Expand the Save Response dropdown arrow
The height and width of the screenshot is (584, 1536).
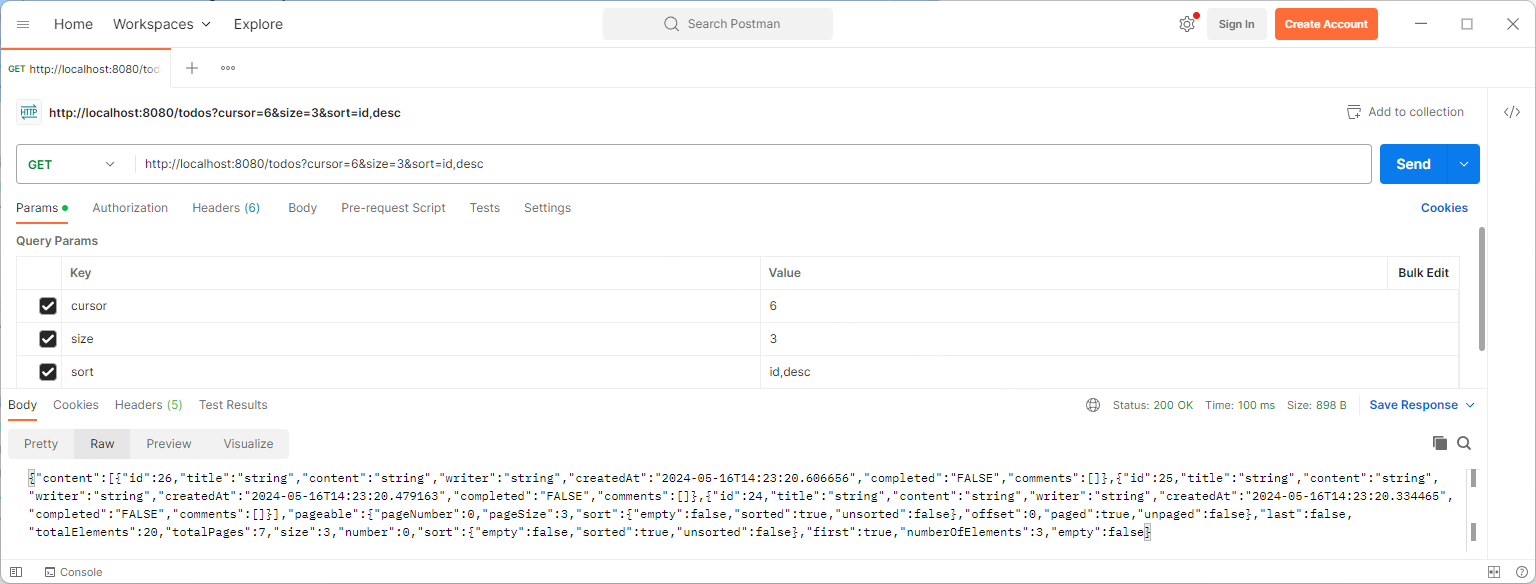point(1469,405)
